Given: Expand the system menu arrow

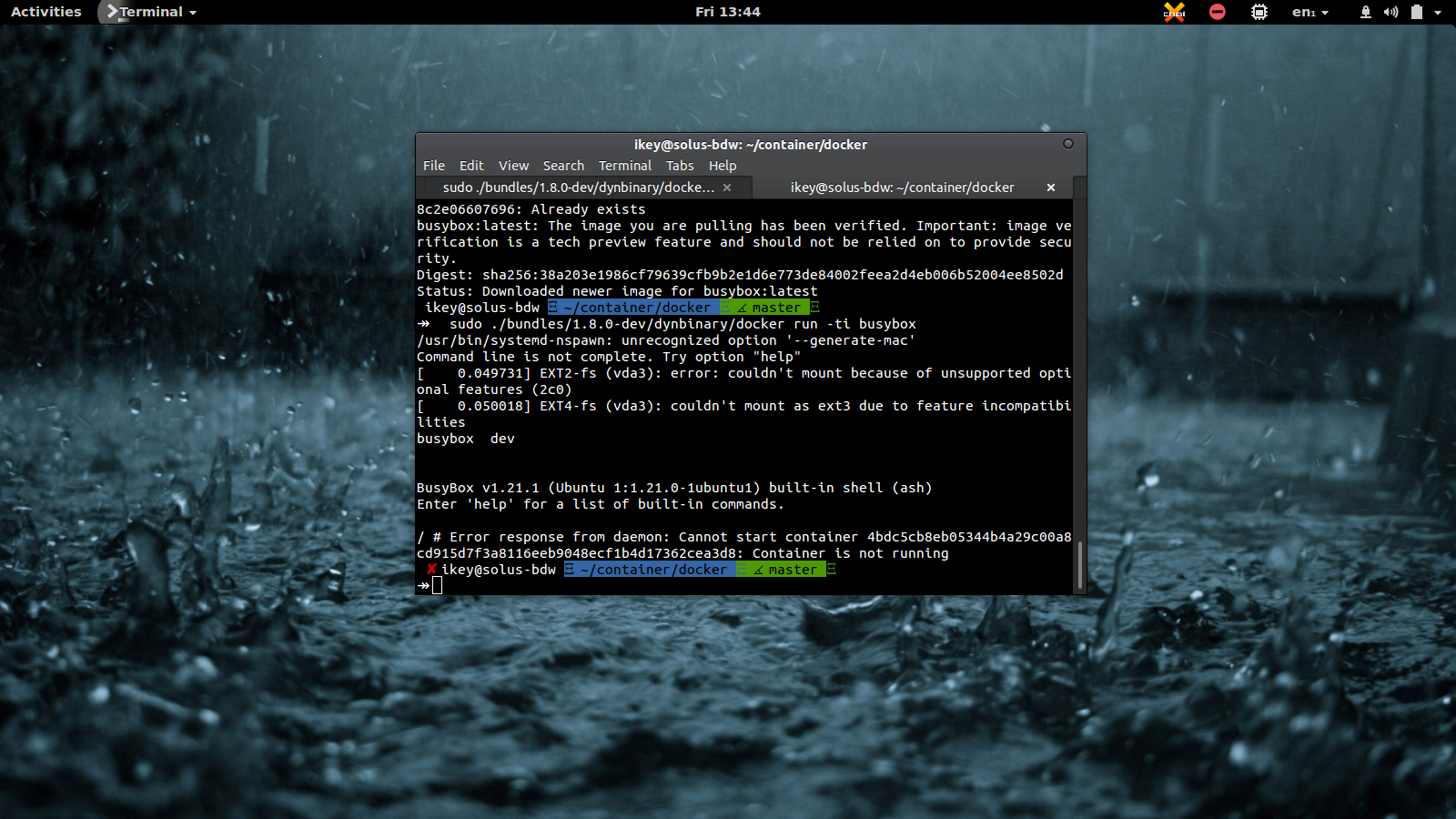Looking at the screenshot, I should pyautogui.click(x=1438, y=13).
